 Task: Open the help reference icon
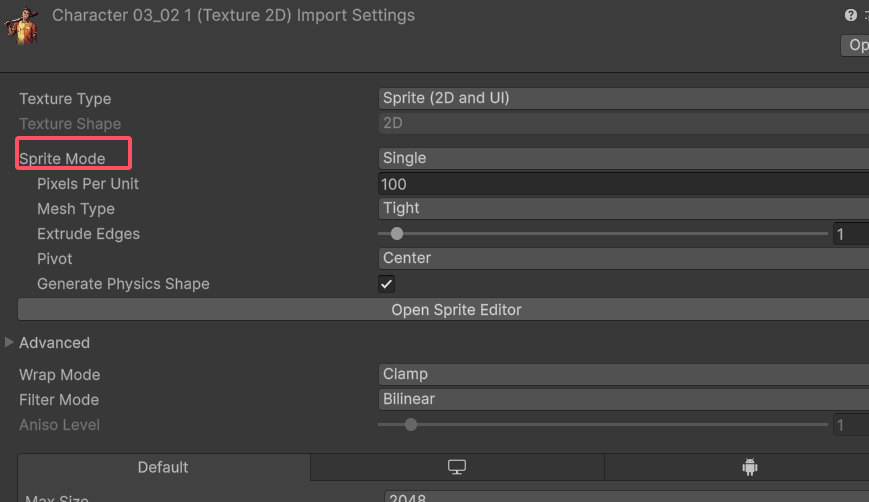850,16
